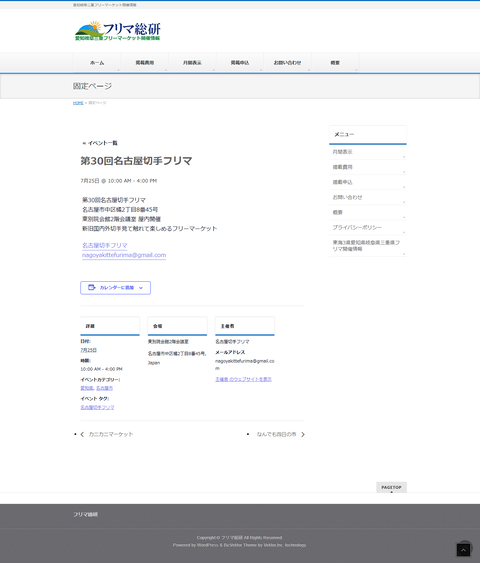Open sidebar menu item 月間表示
This screenshot has width=480, height=563.
[x=368, y=152]
